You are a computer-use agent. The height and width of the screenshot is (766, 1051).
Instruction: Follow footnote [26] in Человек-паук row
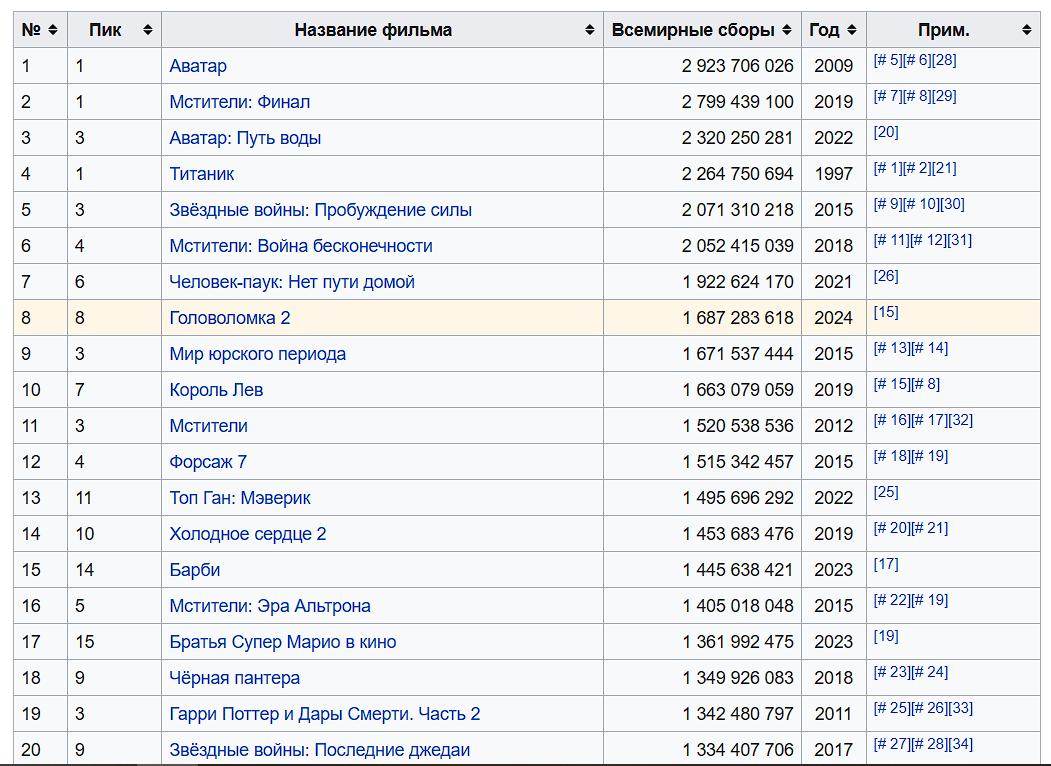(x=885, y=276)
